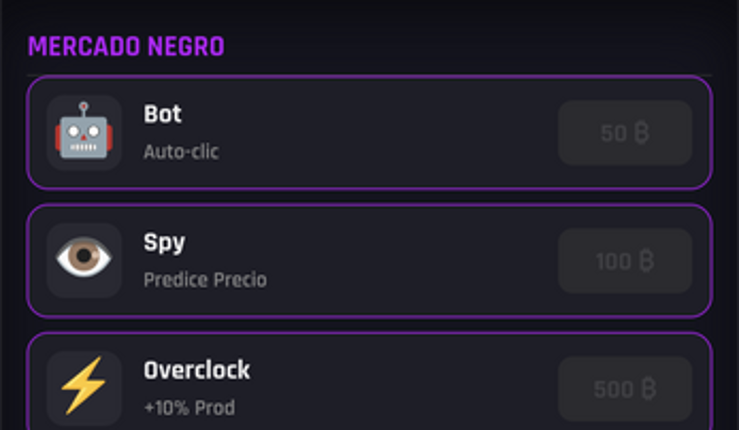Click the Overclock lightning bolt icon
Image resolution: width=739 pixels, height=430 pixels.
pyautogui.click(x=84, y=387)
